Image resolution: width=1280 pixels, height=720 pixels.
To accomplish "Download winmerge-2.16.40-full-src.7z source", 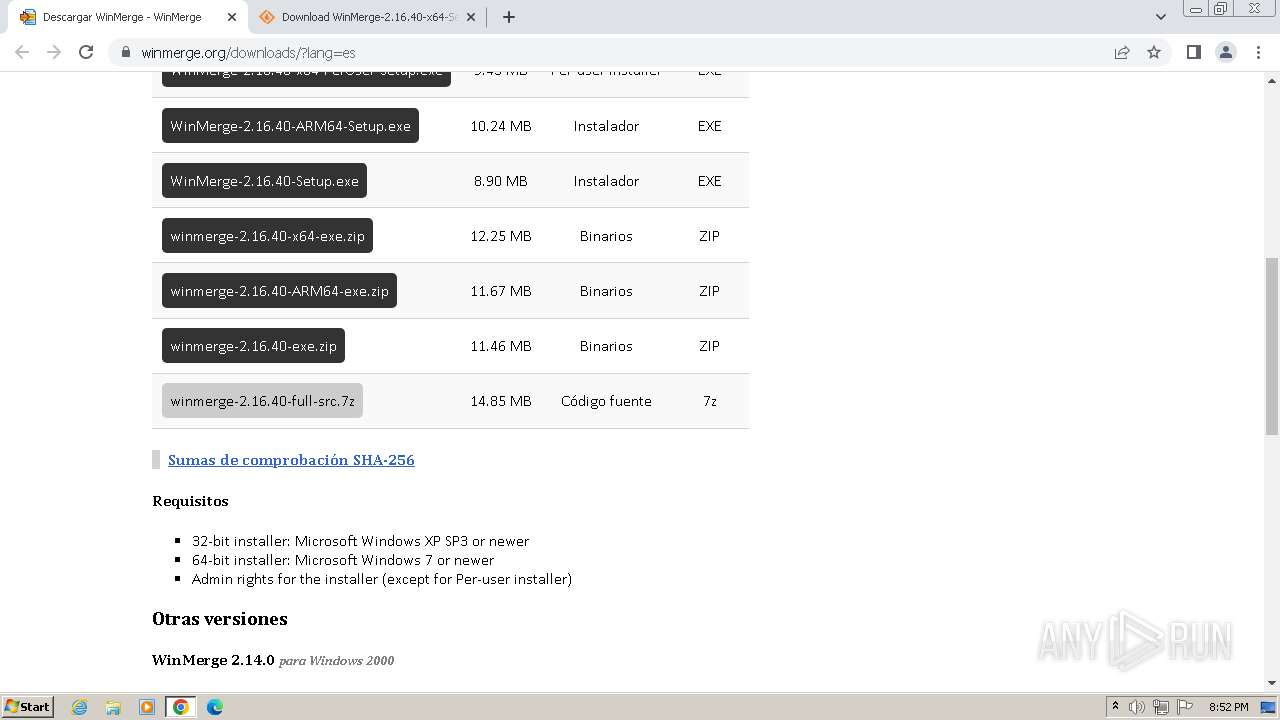I will click(262, 401).
